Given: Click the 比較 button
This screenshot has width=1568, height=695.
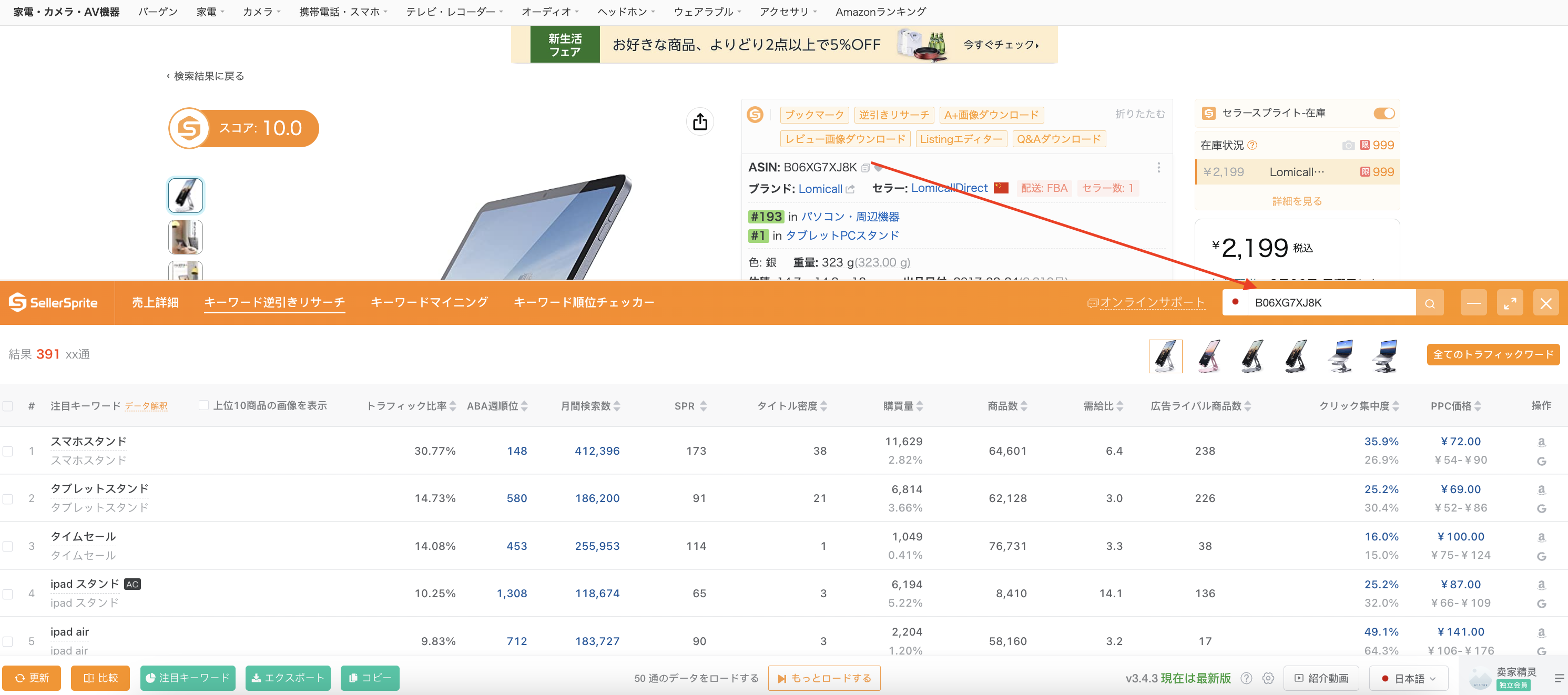Looking at the screenshot, I should point(100,678).
